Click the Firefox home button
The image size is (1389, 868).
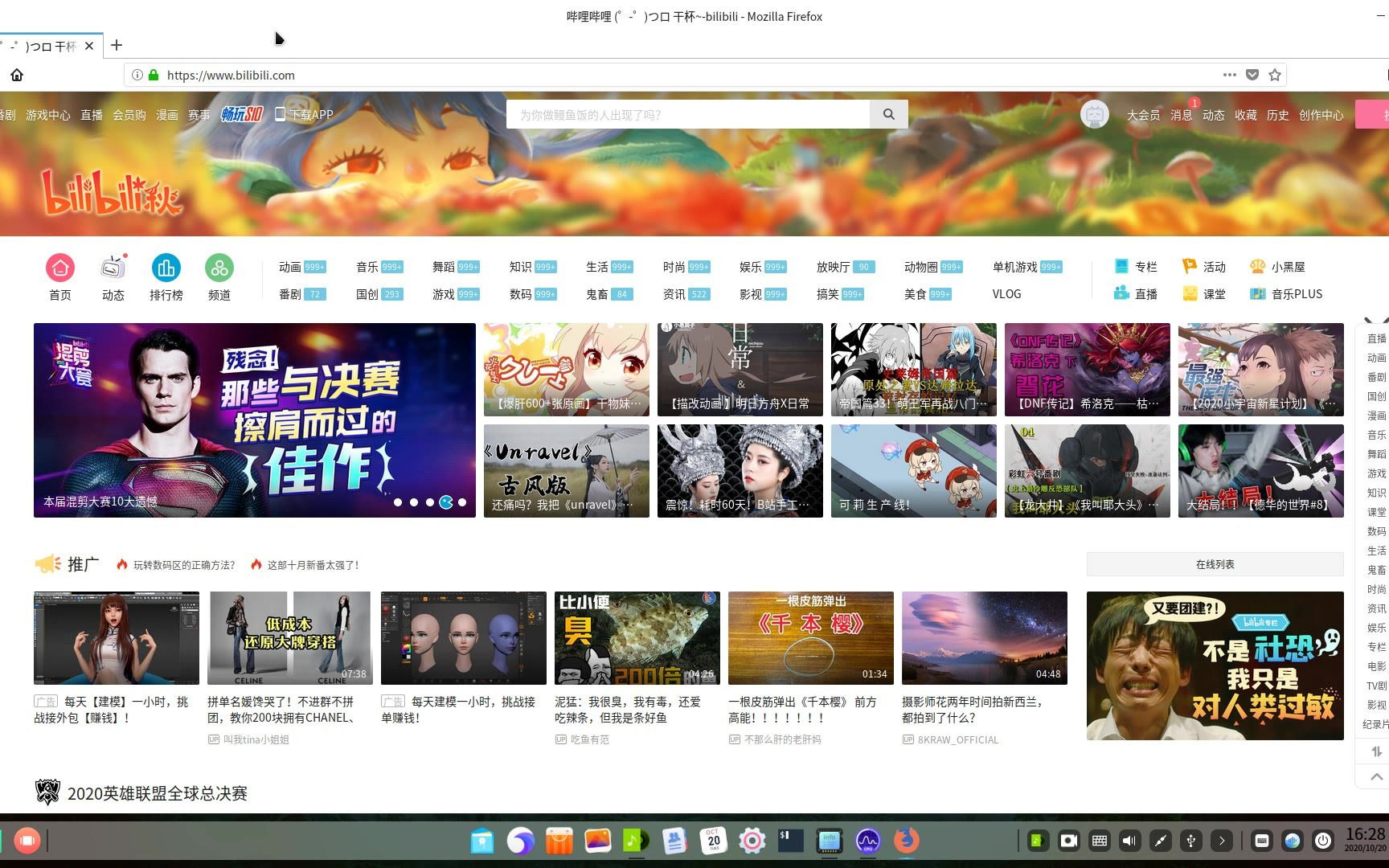pyautogui.click(x=17, y=75)
